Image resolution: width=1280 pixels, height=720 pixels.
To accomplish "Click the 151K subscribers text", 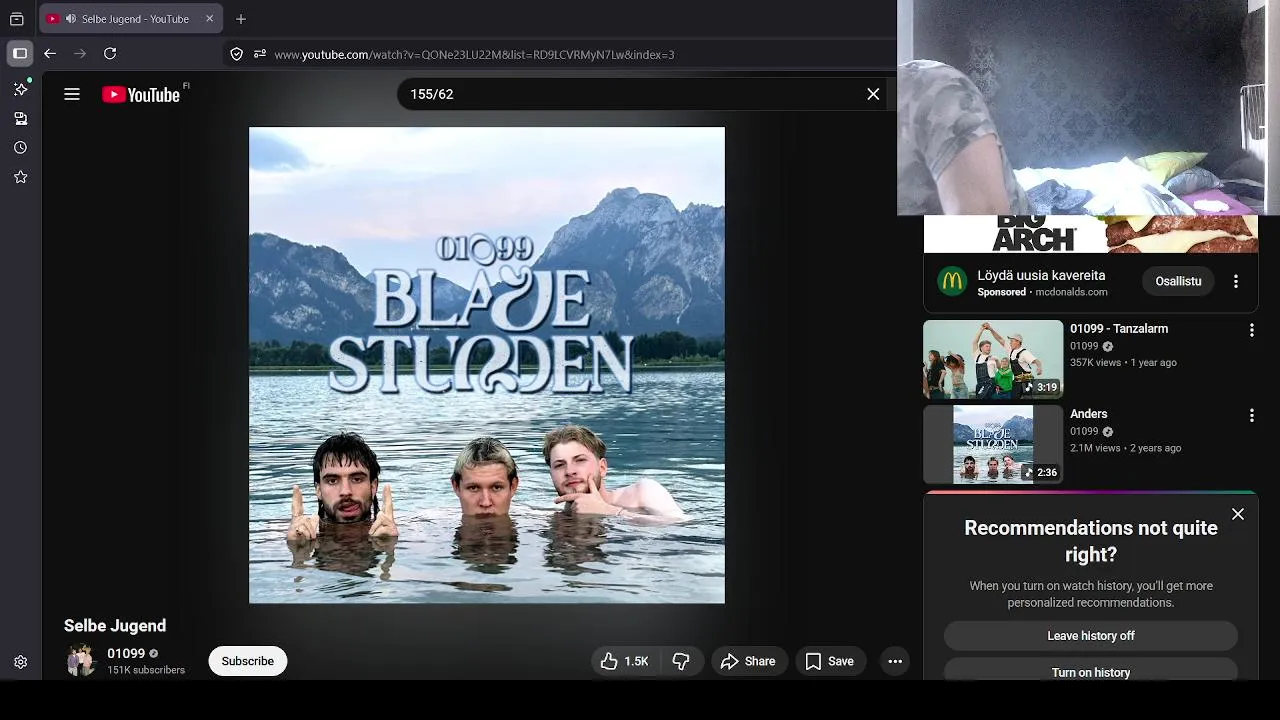I will pyautogui.click(x=146, y=670).
